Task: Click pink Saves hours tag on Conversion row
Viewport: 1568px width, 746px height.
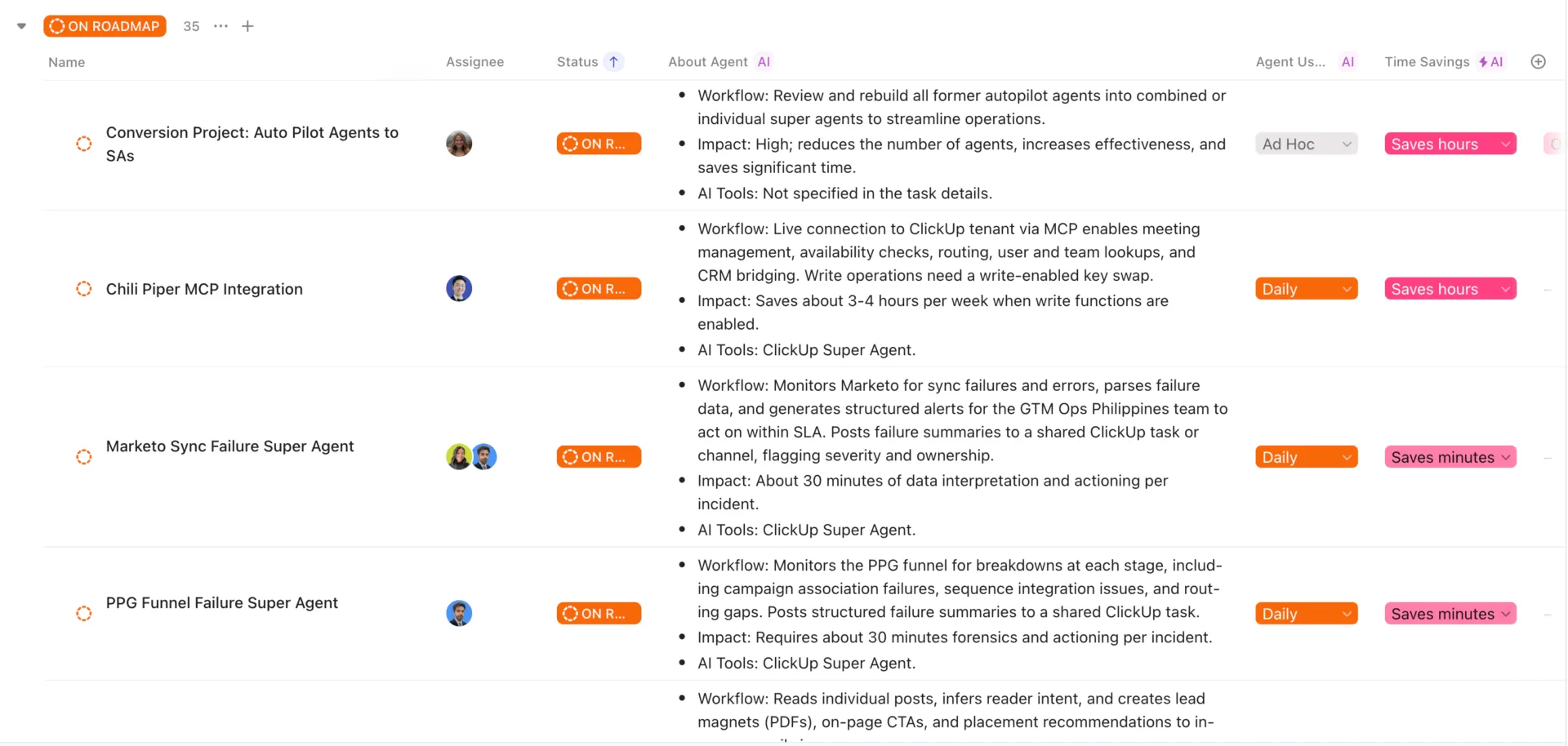Action: coord(1450,144)
